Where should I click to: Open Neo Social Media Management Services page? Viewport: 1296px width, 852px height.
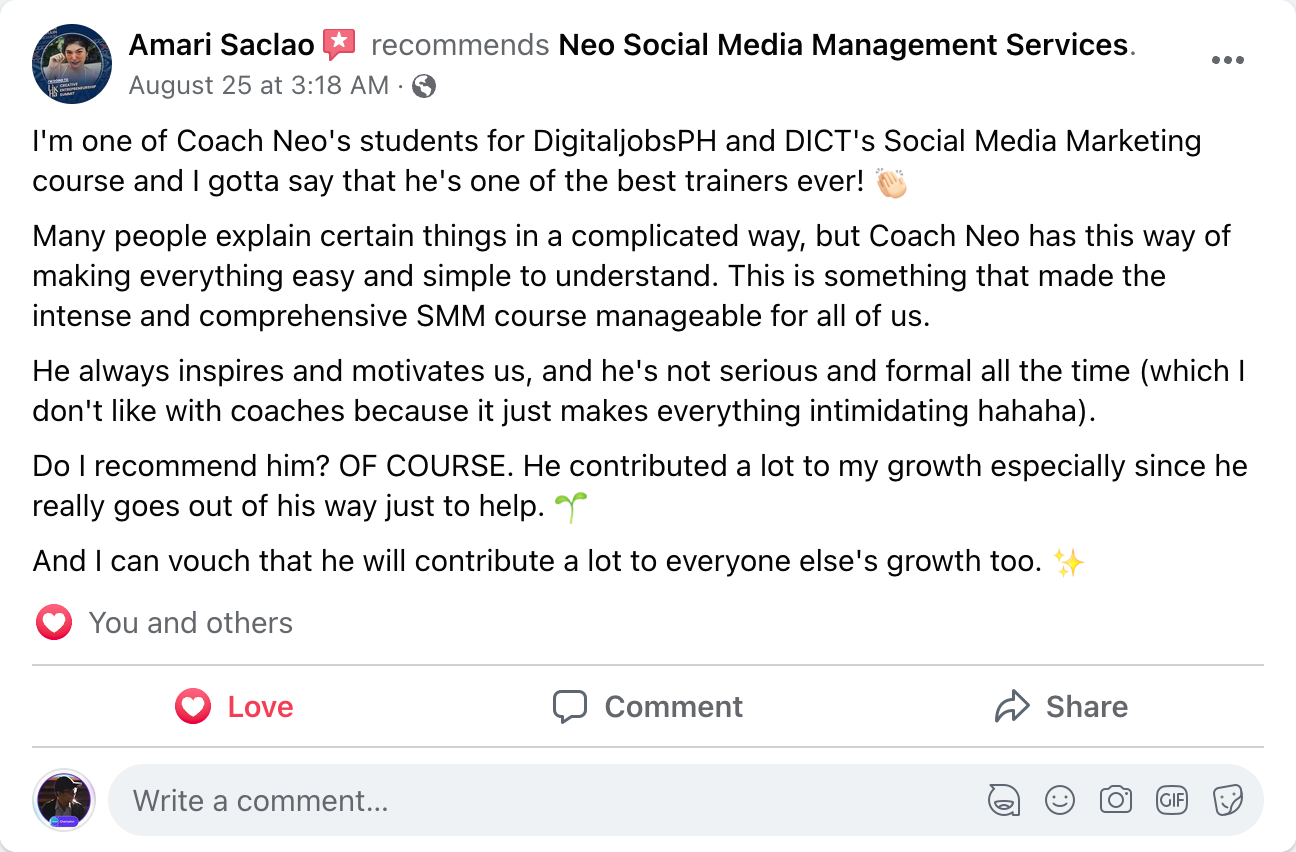point(843,45)
